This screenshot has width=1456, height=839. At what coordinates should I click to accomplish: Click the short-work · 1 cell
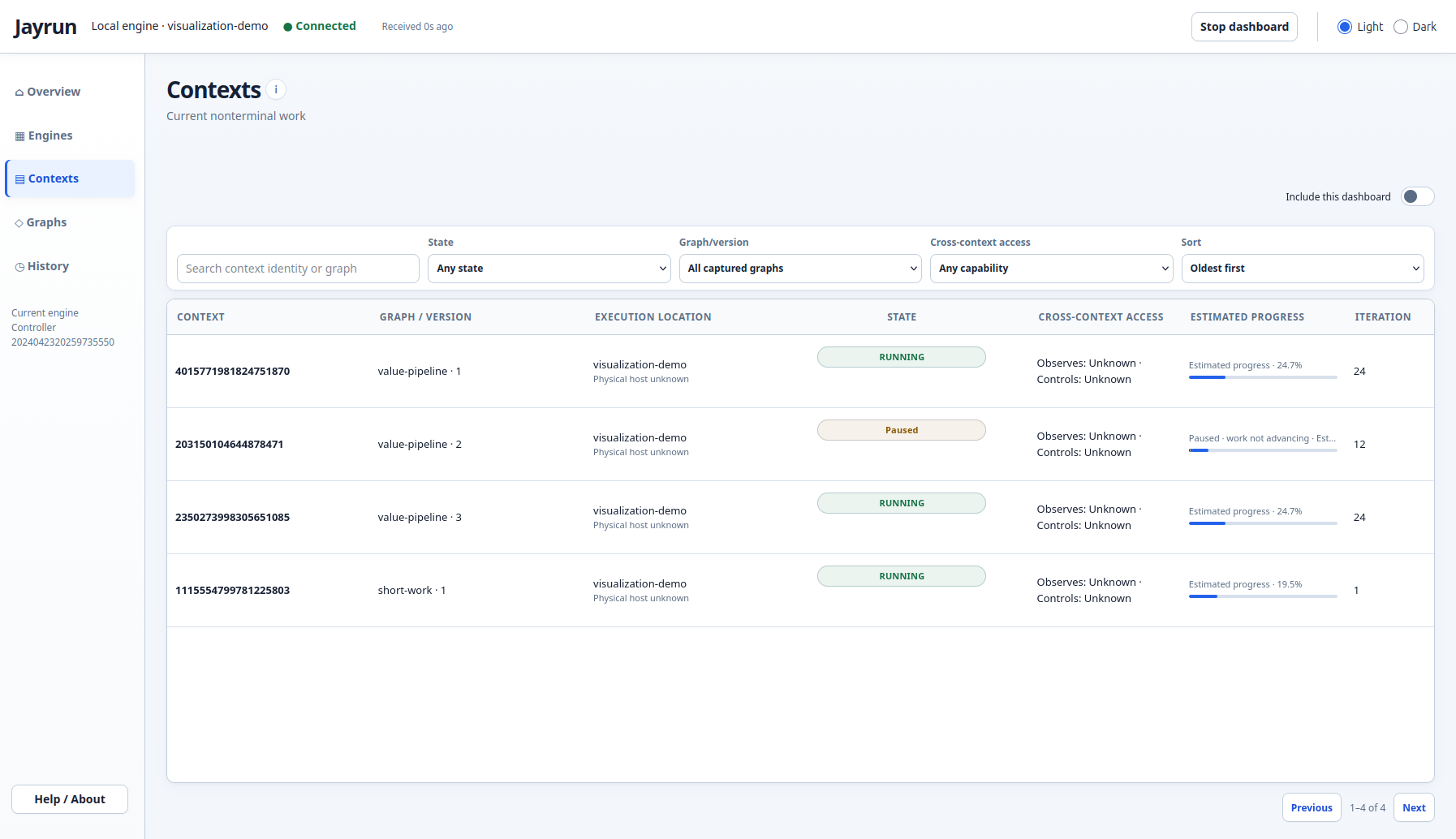click(411, 591)
